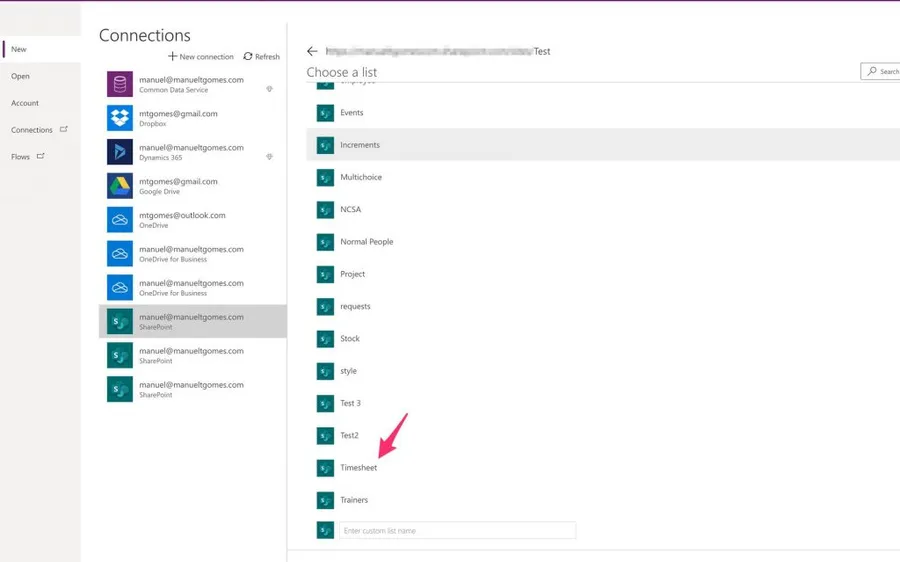
Task: Click the premium diamond icon beside Dynamics 365
Action: coord(269,157)
